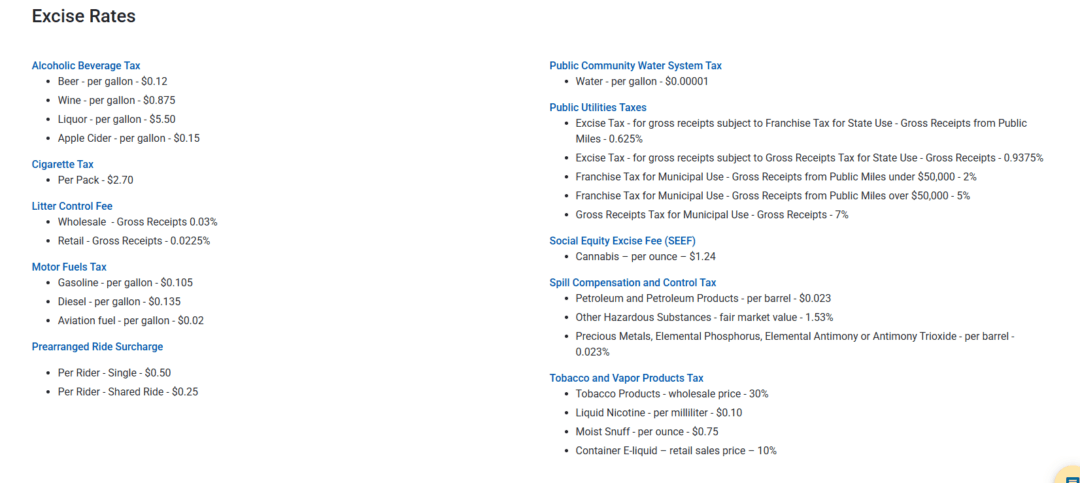Open the Cigarette Tax link
The image size is (1080, 483).
[63, 164]
